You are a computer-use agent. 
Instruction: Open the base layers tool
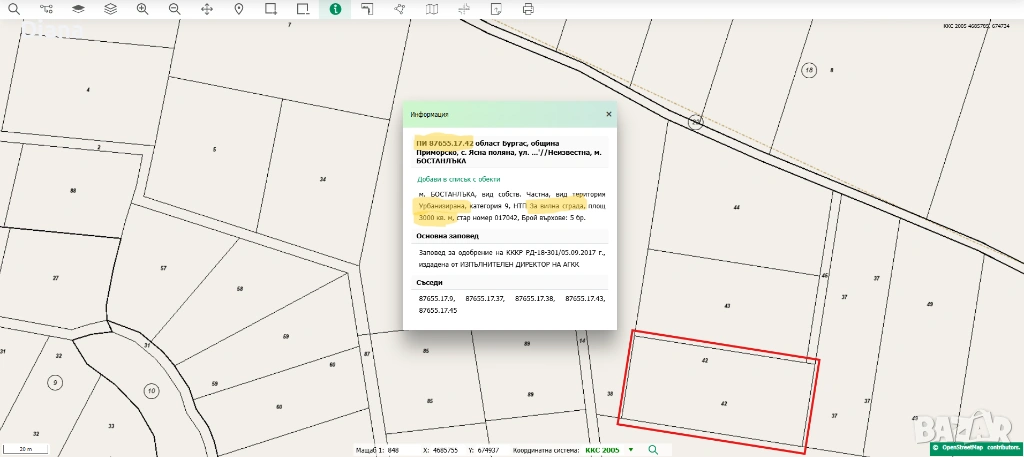[78, 9]
